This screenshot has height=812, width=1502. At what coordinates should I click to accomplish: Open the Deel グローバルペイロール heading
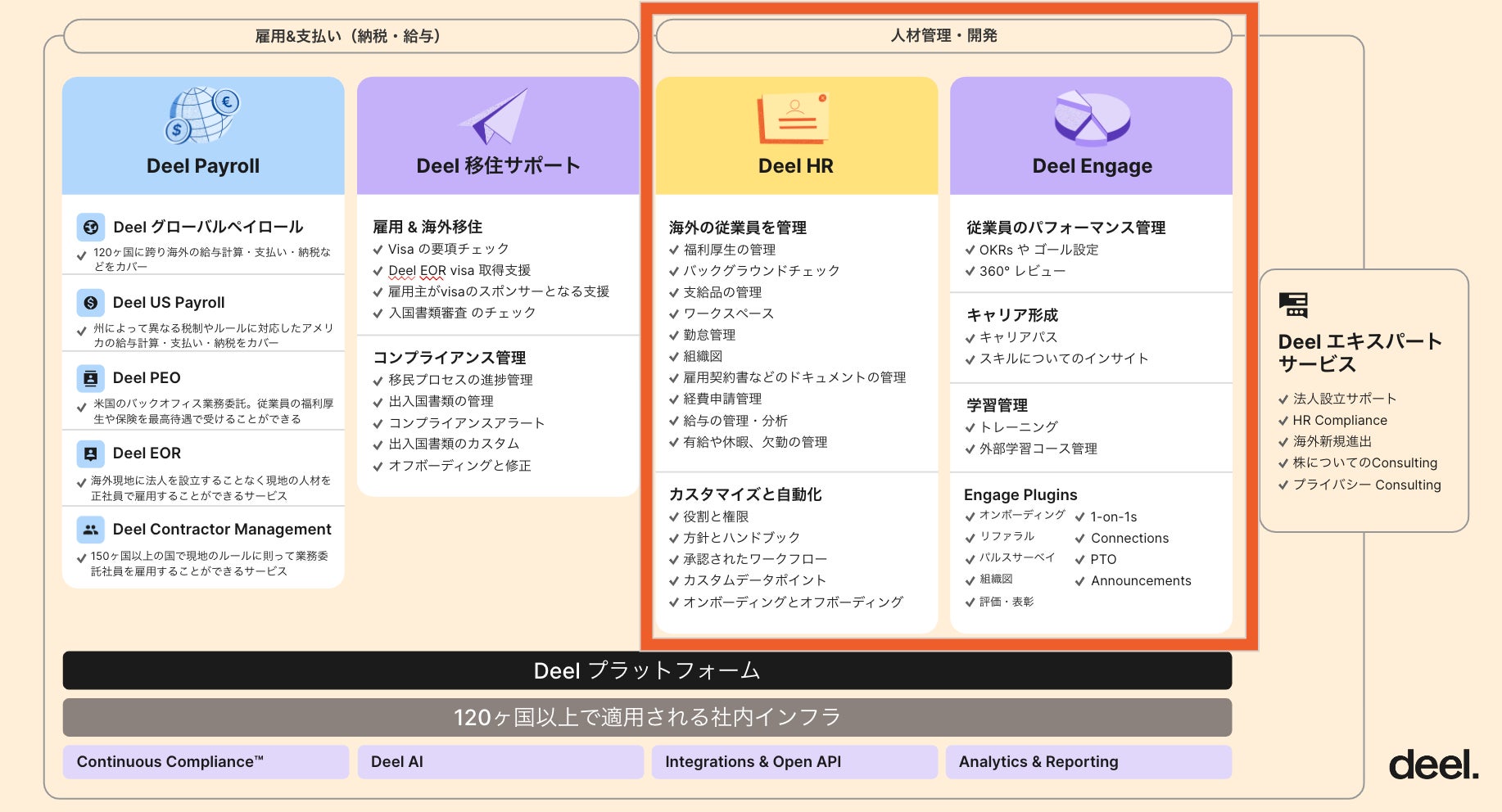coord(208,227)
